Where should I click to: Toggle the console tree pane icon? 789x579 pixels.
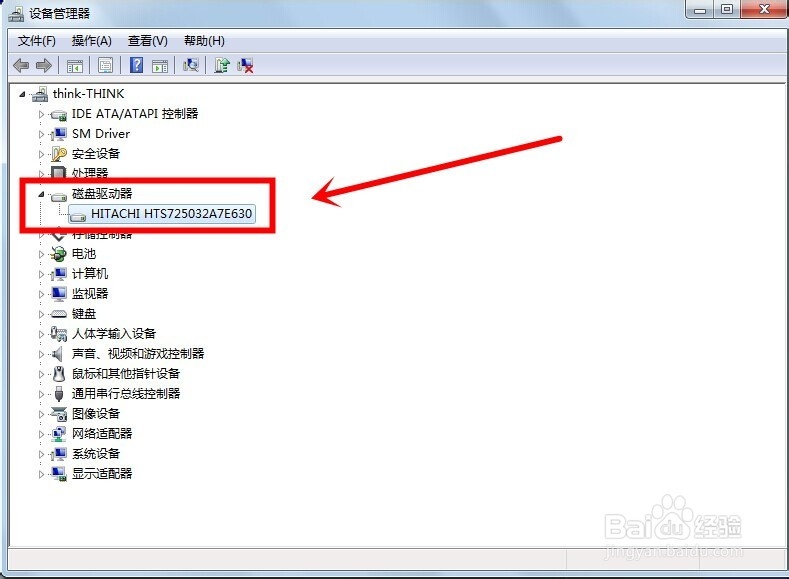click(74, 65)
